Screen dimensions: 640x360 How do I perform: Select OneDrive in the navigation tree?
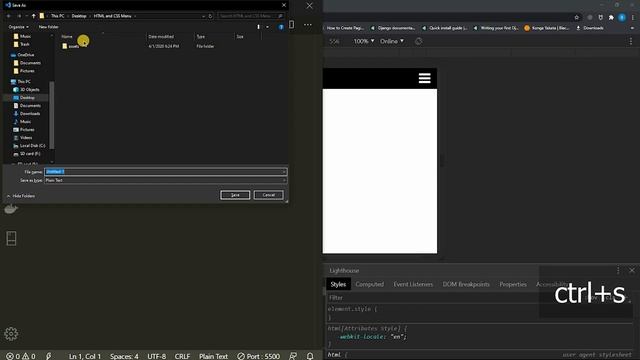coord(23,55)
